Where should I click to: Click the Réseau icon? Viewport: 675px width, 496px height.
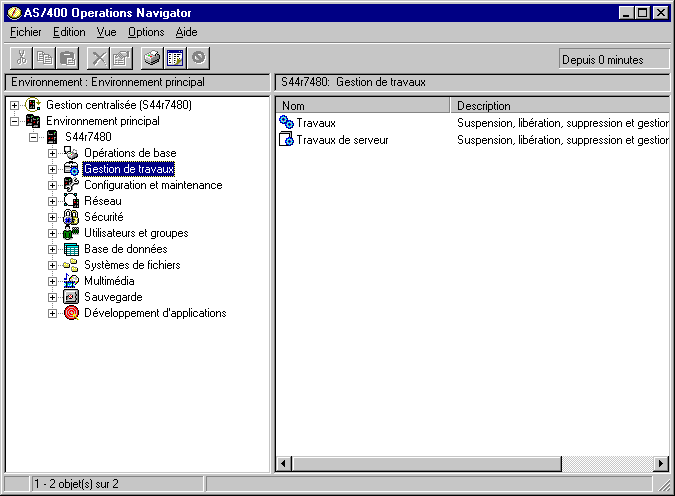[x=71, y=201]
